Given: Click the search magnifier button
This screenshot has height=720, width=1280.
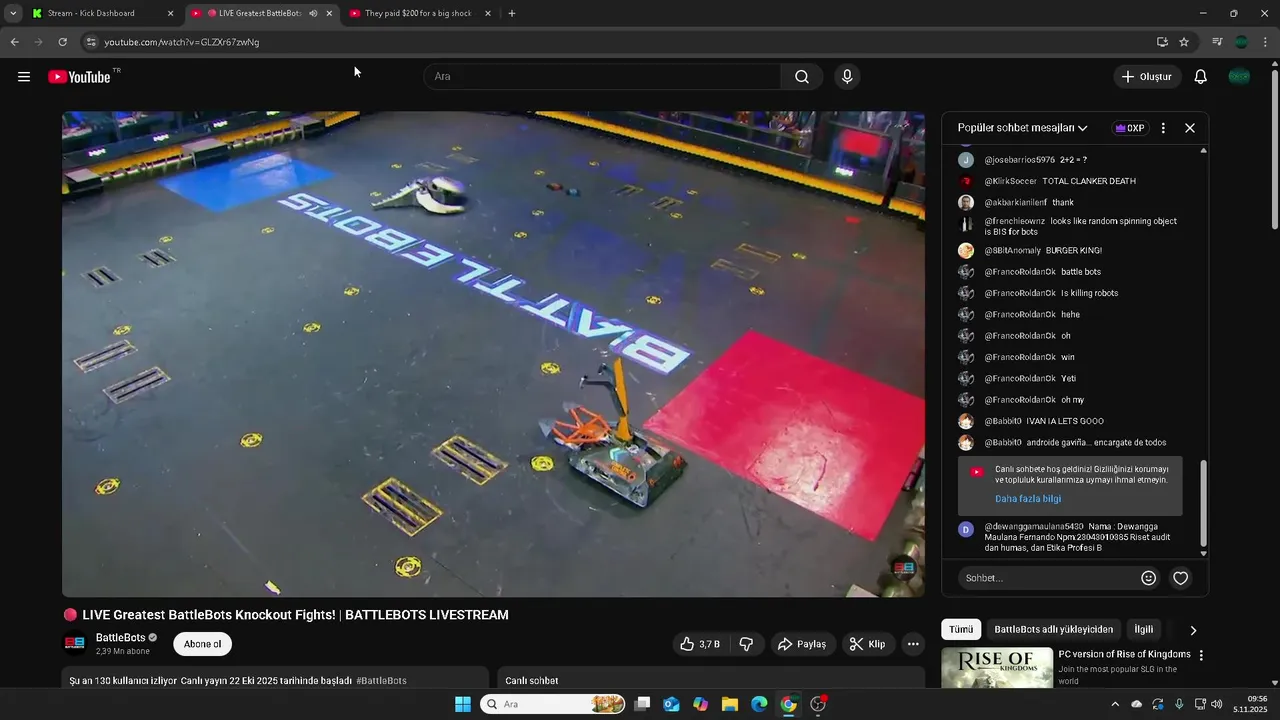Looking at the screenshot, I should (802, 77).
